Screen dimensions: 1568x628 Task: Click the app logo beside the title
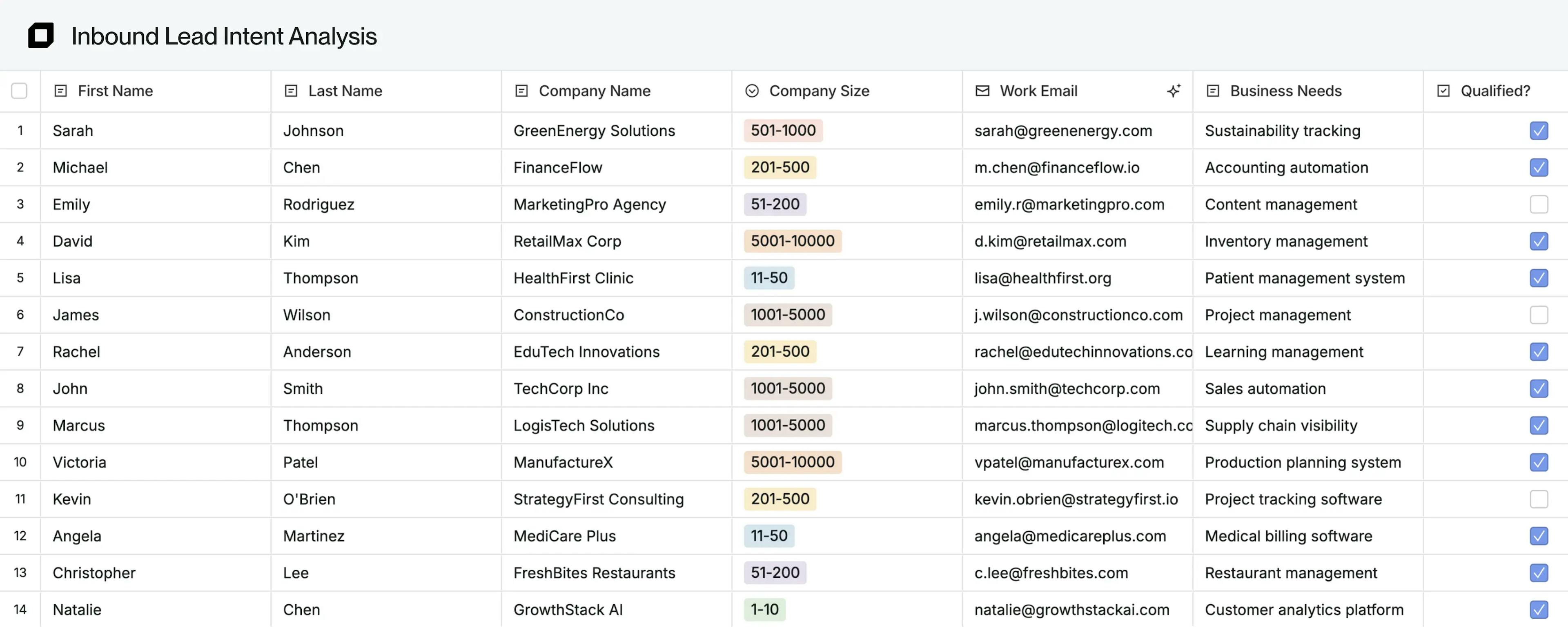[x=41, y=35]
